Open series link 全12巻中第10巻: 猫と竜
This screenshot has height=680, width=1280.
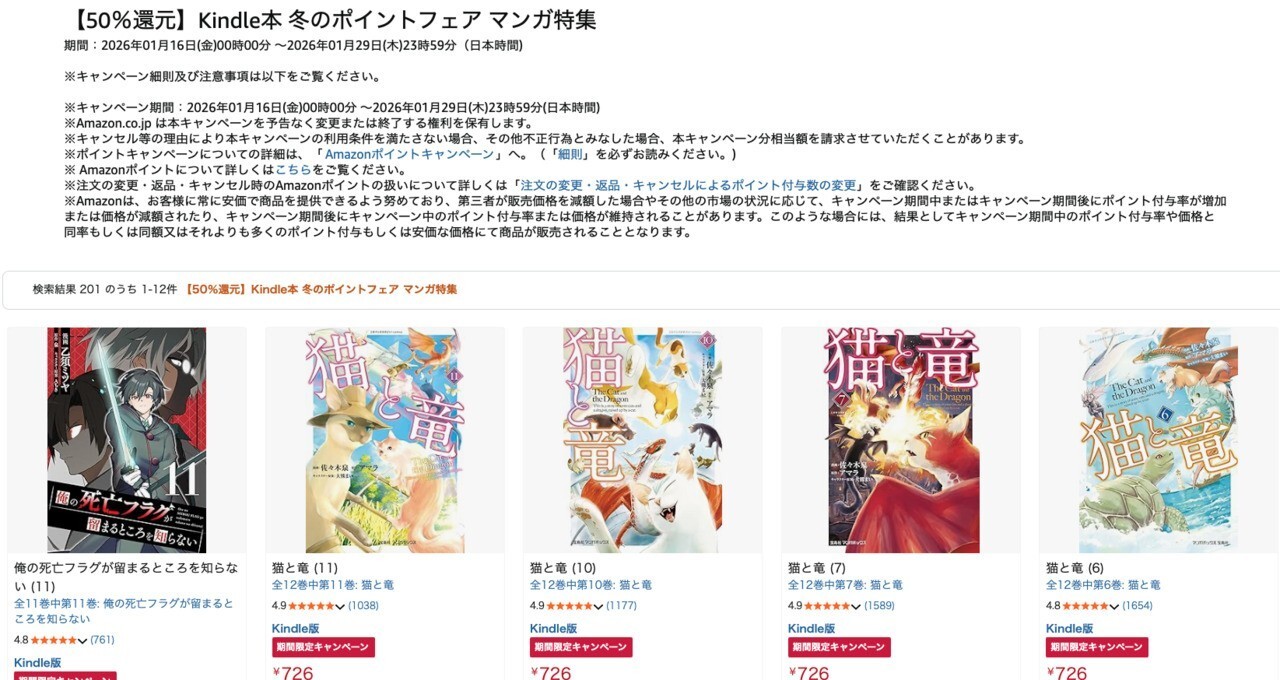(591, 585)
